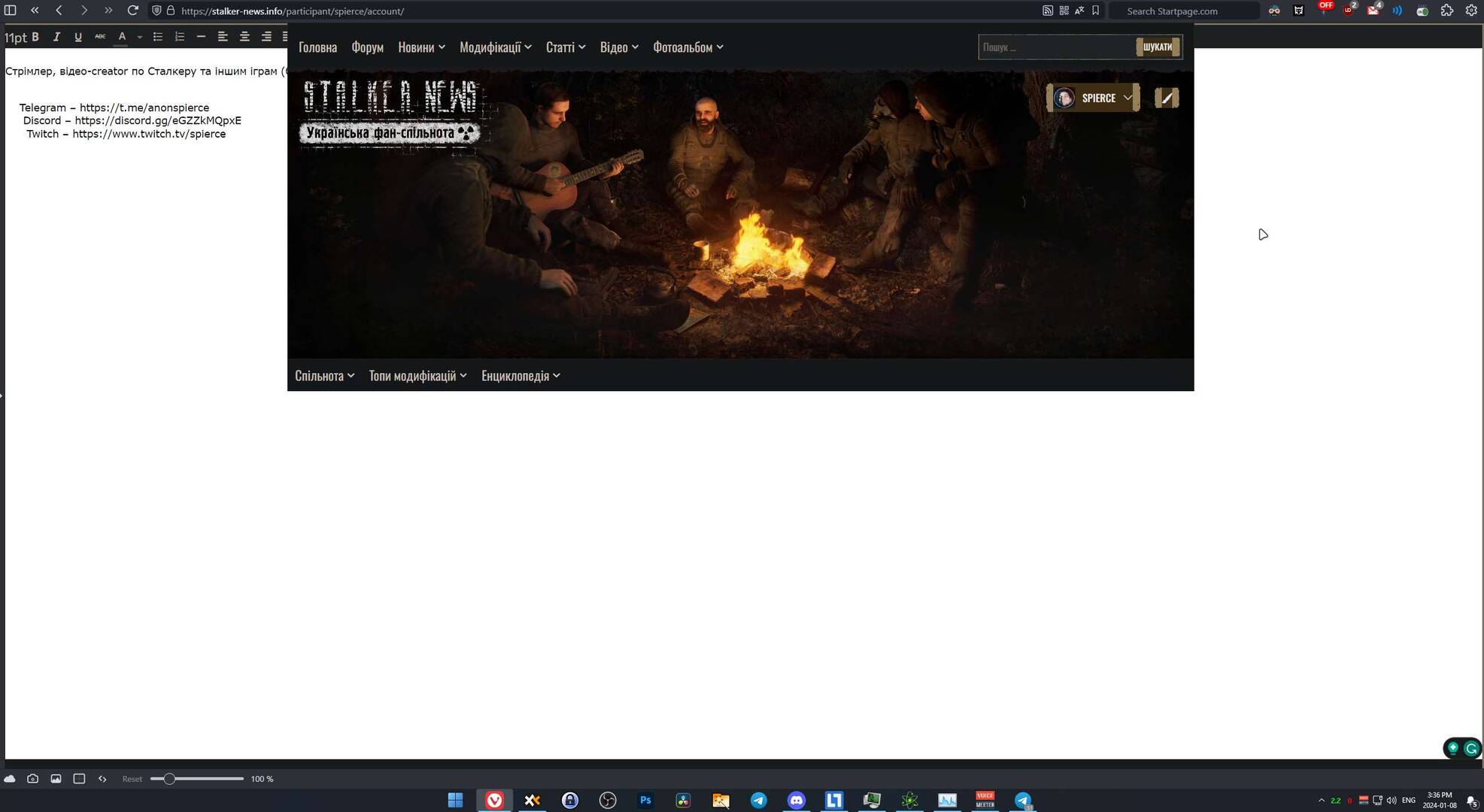Open page actions code icon
The image size is (1484, 812).
pyautogui.click(x=102, y=779)
